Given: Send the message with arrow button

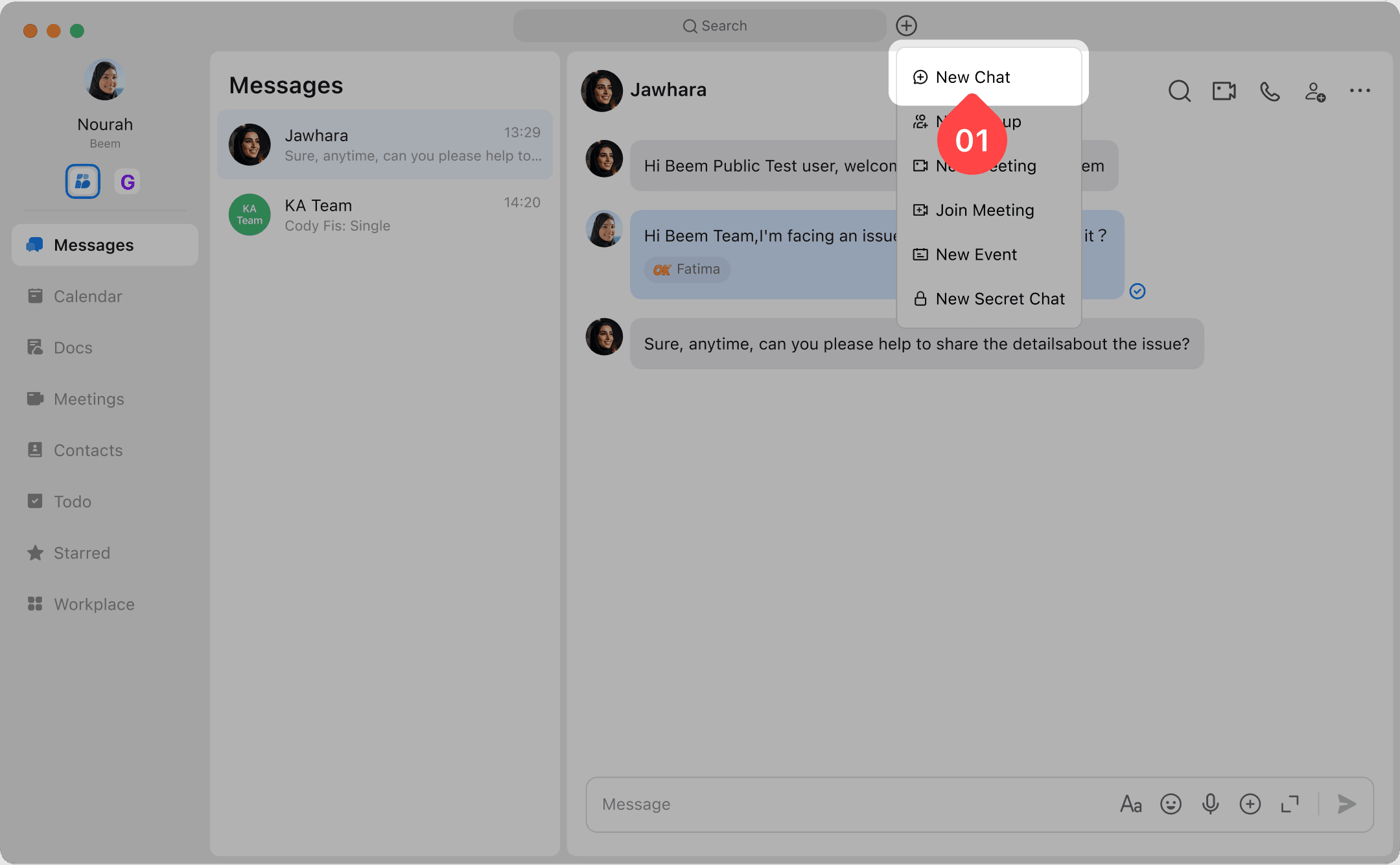Looking at the screenshot, I should (x=1347, y=804).
